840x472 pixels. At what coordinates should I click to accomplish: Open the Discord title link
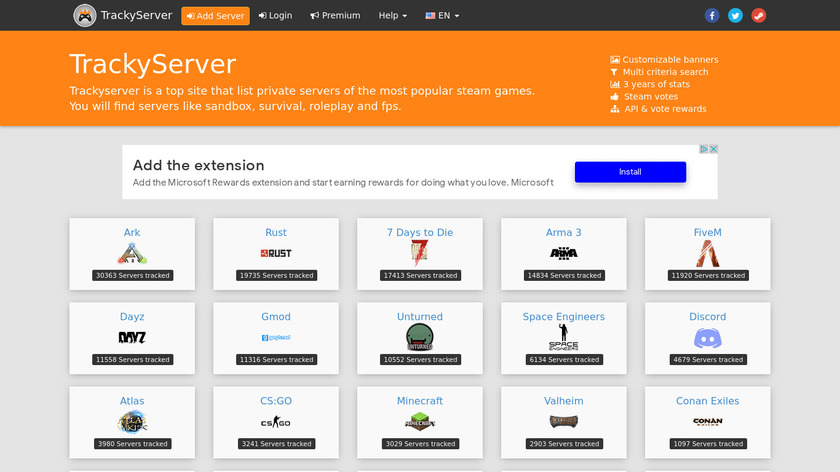(708, 317)
